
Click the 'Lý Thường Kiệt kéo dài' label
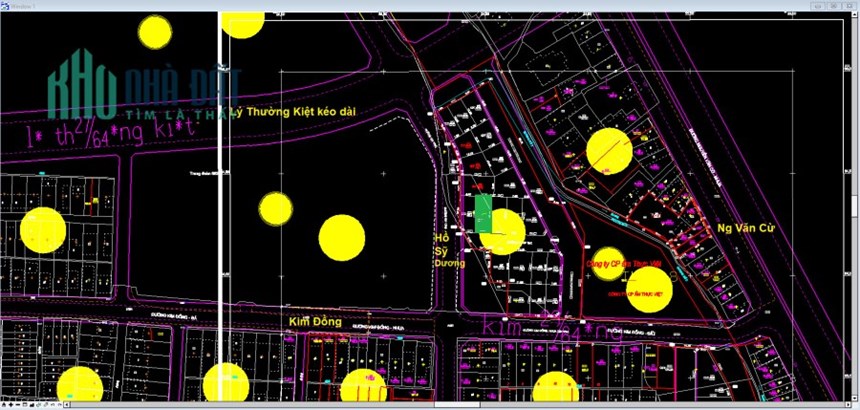click(293, 112)
